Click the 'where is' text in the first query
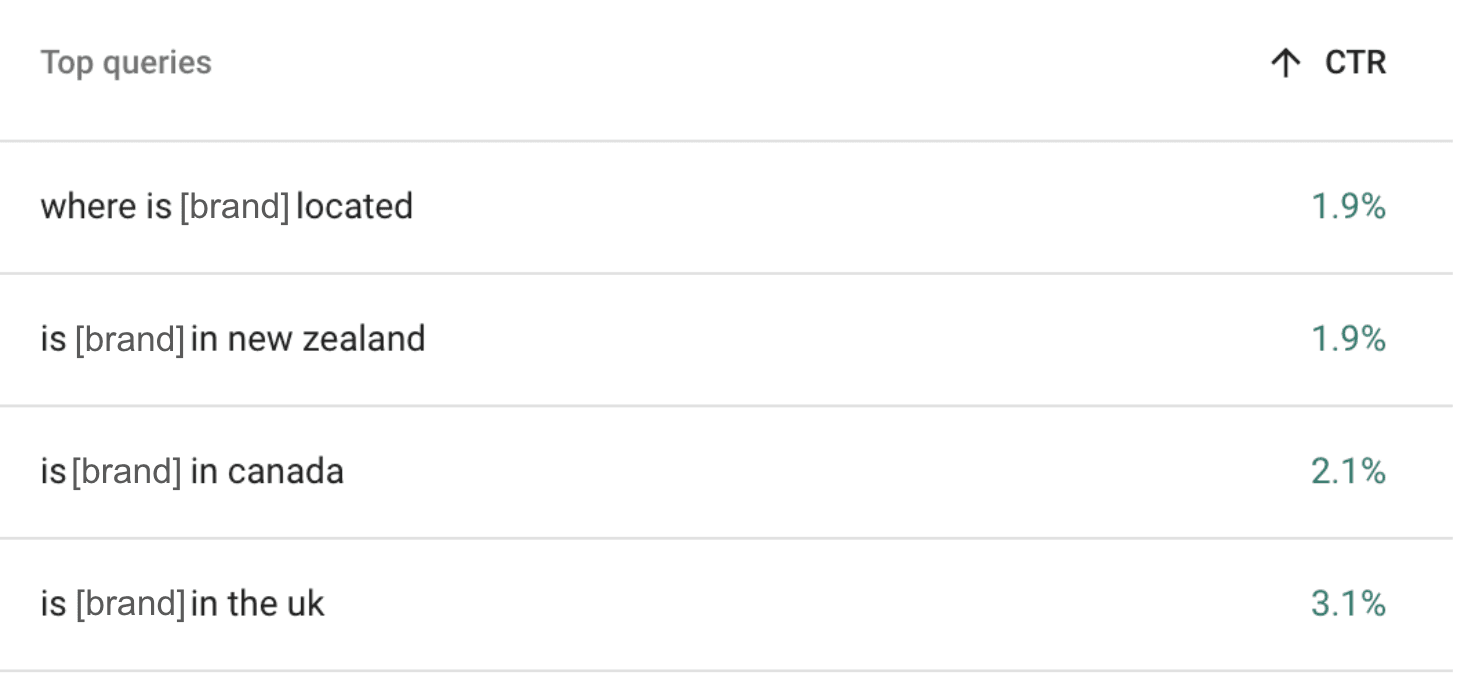Image resolution: width=1460 pixels, height=700 pixels. pyautogui.click(x=106, y=207)
